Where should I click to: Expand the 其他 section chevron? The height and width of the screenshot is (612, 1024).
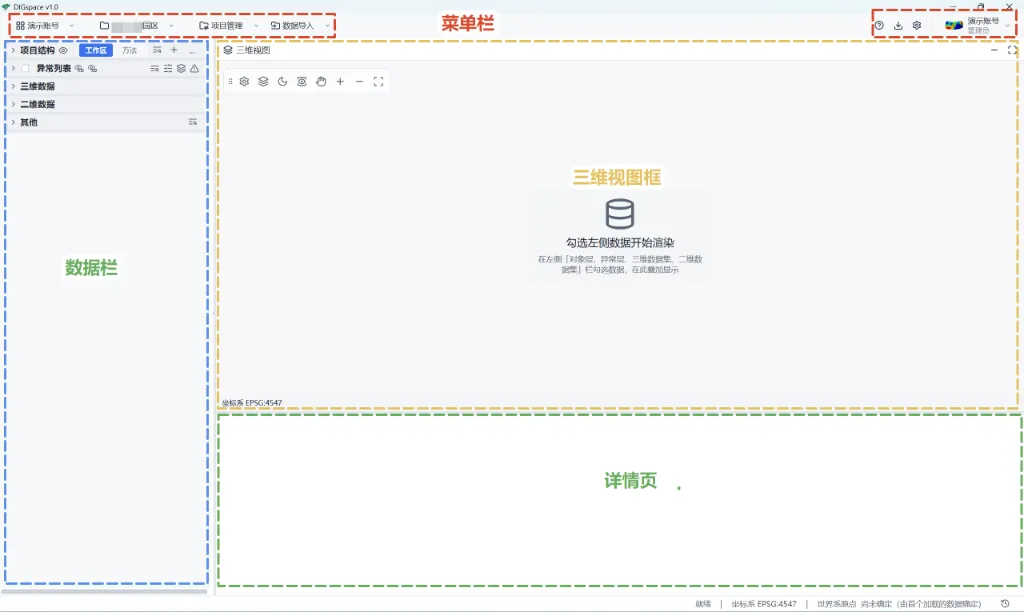click(13, 122)
